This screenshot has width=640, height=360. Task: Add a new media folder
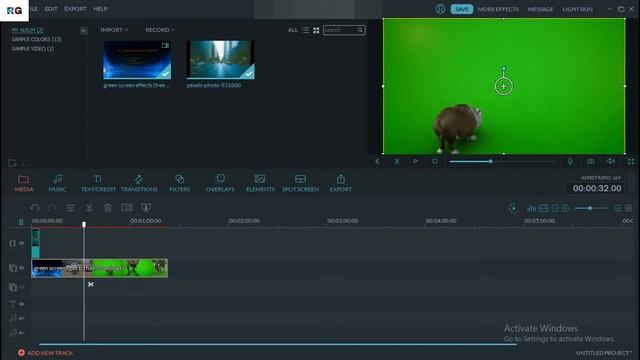(13, 163)
